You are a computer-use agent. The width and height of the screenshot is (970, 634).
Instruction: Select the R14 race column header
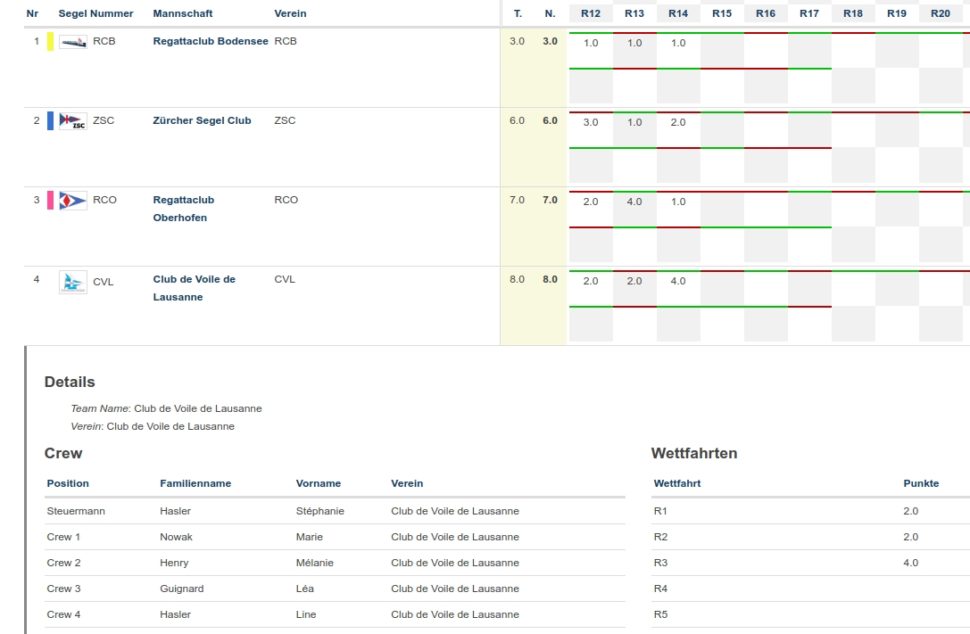click(678, 14)
